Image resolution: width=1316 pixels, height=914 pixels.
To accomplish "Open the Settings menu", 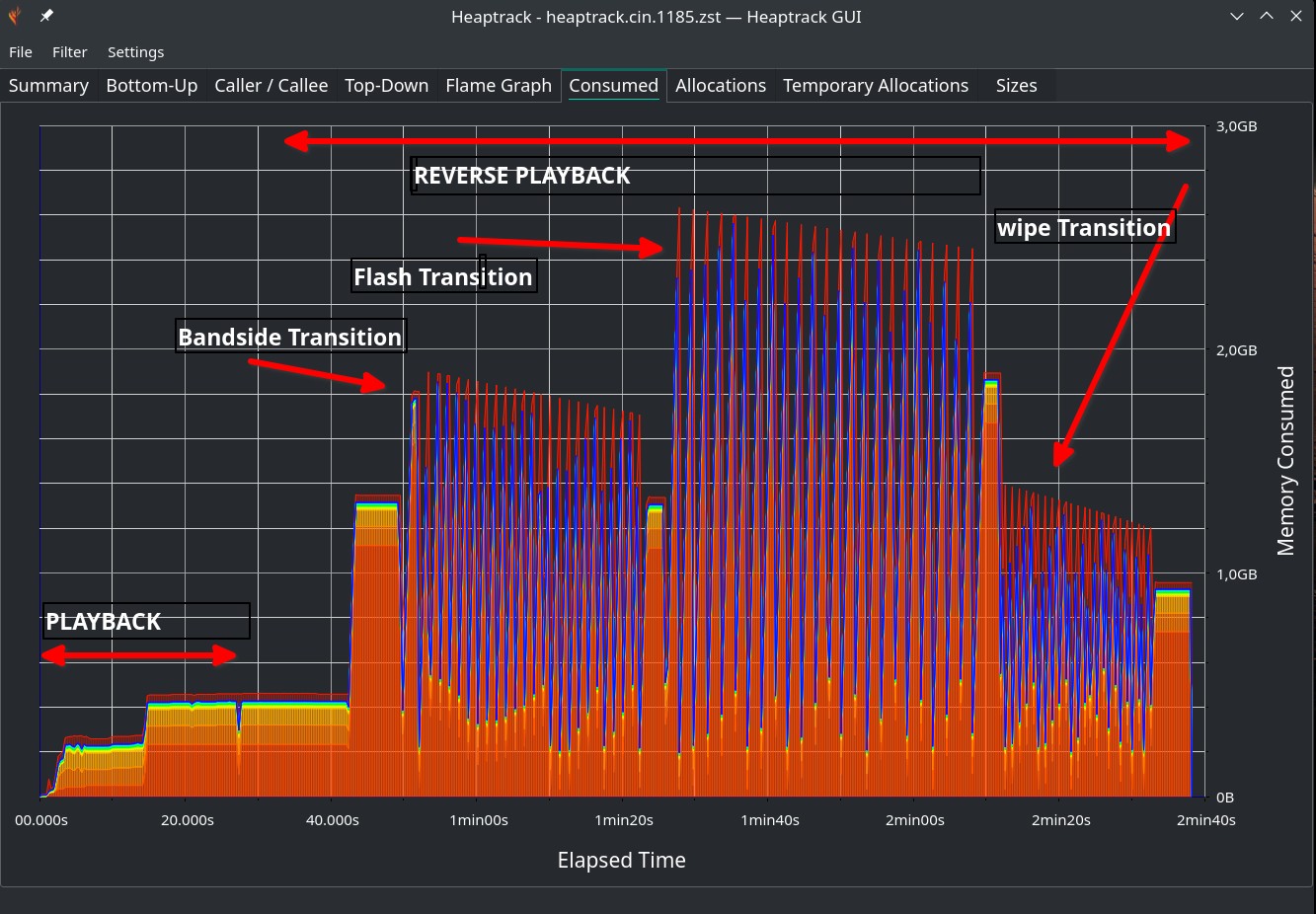I will pos(135,52).
